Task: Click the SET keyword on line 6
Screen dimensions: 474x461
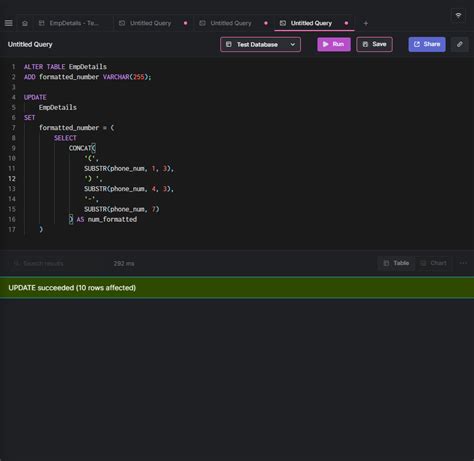Action: (x=29, y=118)
